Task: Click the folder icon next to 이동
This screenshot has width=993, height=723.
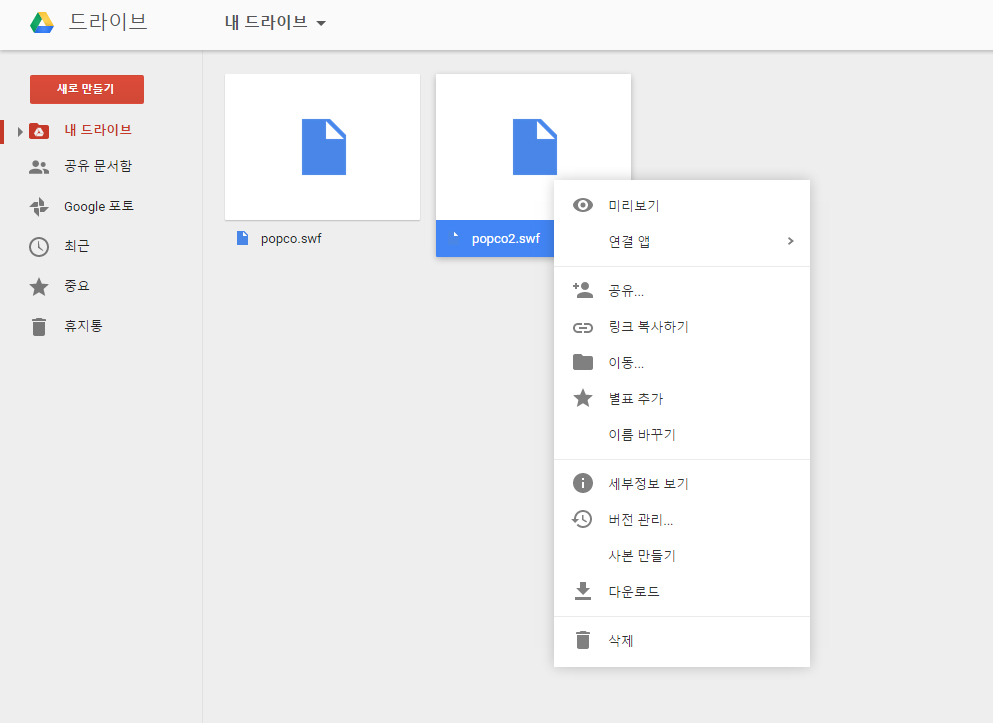Action: (582, 362)
